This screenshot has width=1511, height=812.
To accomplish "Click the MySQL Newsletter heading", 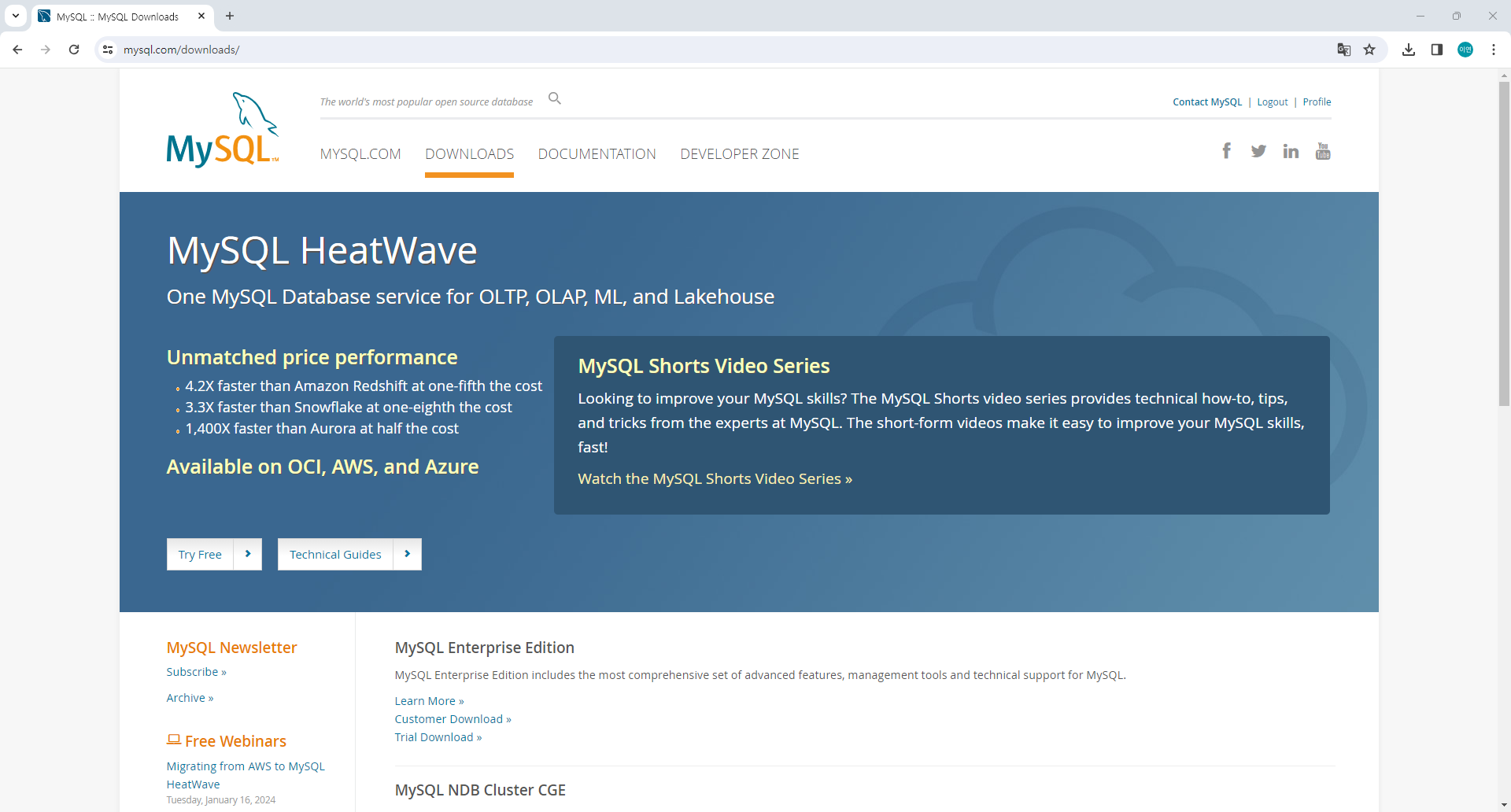I will pyautogui.click(x=231, y=648).
